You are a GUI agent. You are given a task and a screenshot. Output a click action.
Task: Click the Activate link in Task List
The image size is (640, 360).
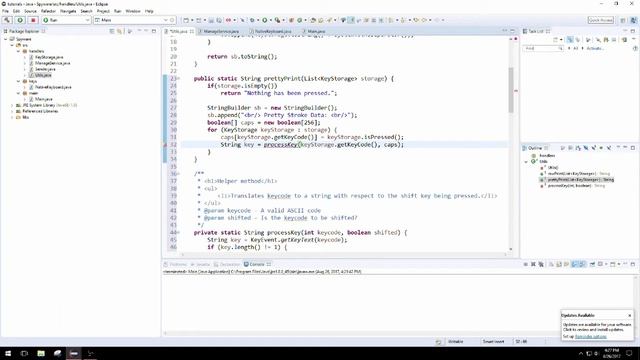[x=594, y=49]
